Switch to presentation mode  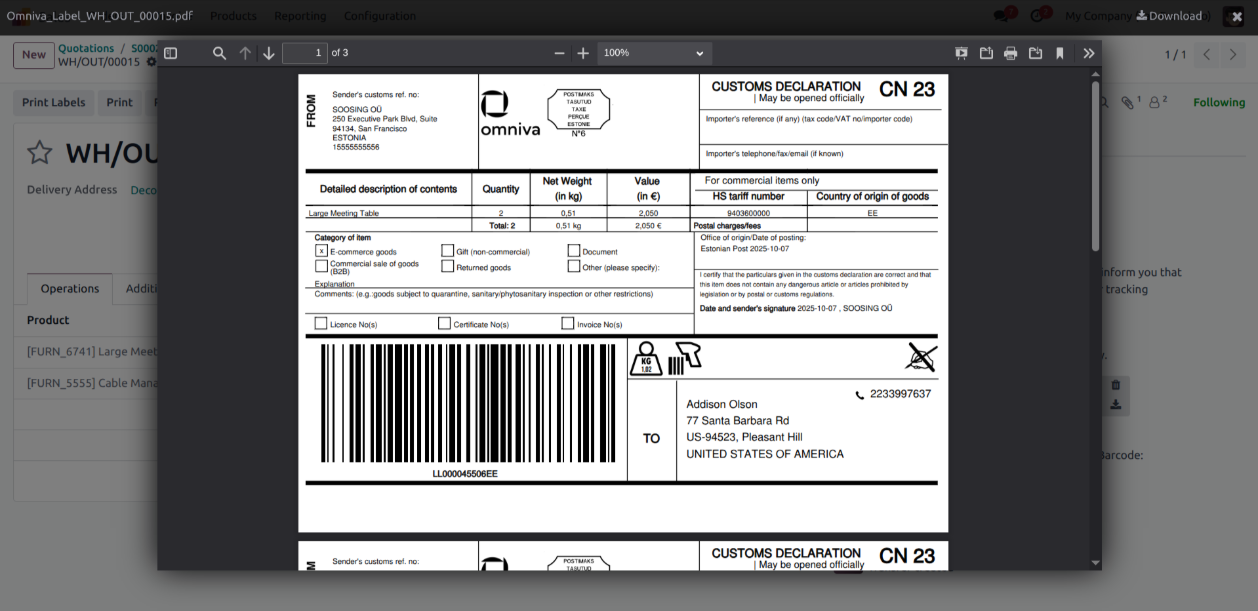961,53
